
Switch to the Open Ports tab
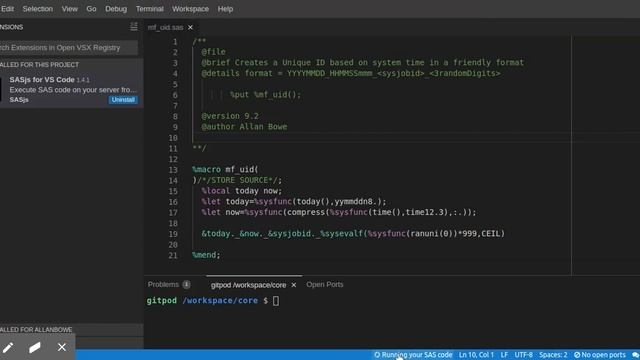tap(324, 284)
